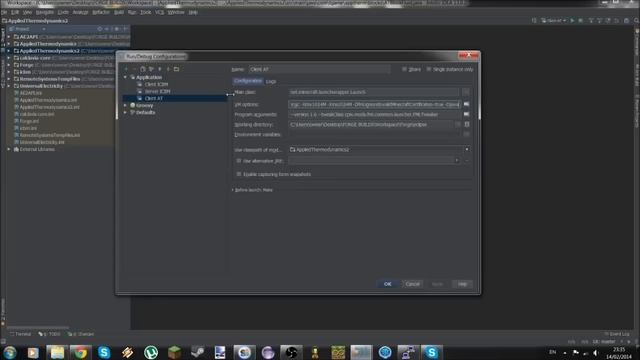640x360 pixels.
Task: Toggle Share checkbox
Action: [404, 69]
